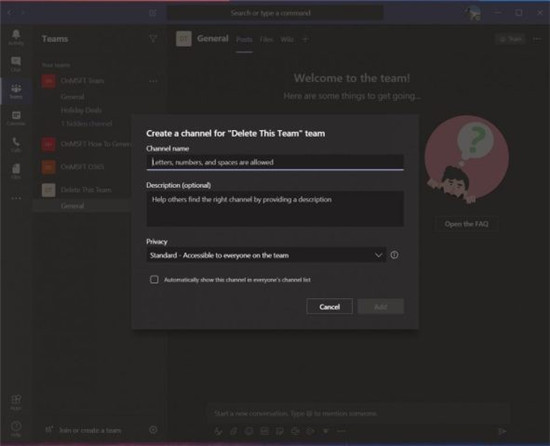
Task: Click the Description text area
Action: (275, 208)
